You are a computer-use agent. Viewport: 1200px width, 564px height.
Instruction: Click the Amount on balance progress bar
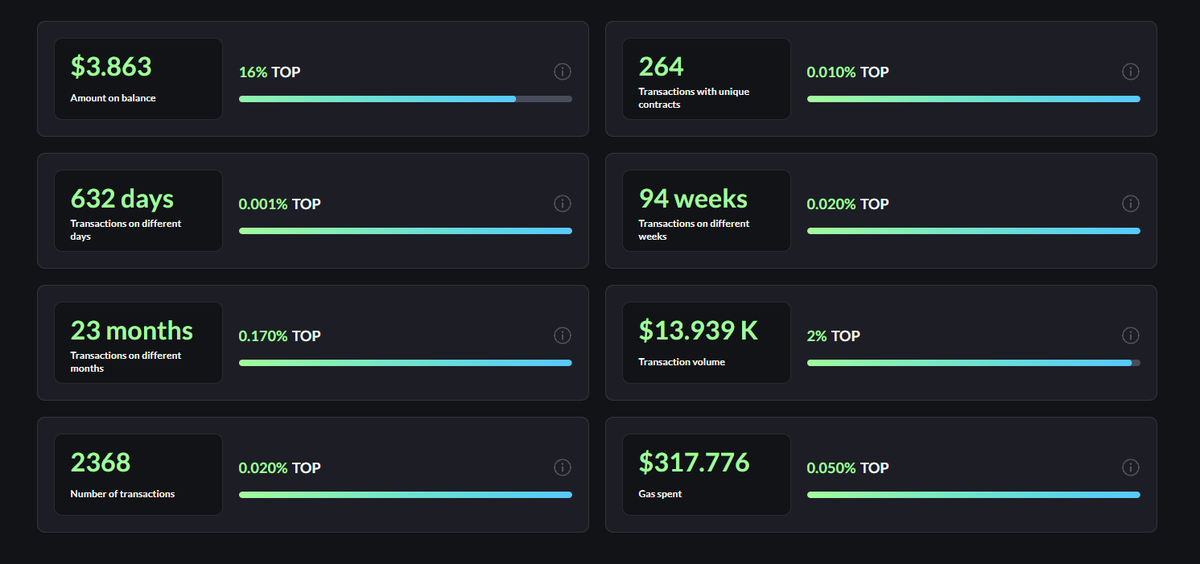405,99
